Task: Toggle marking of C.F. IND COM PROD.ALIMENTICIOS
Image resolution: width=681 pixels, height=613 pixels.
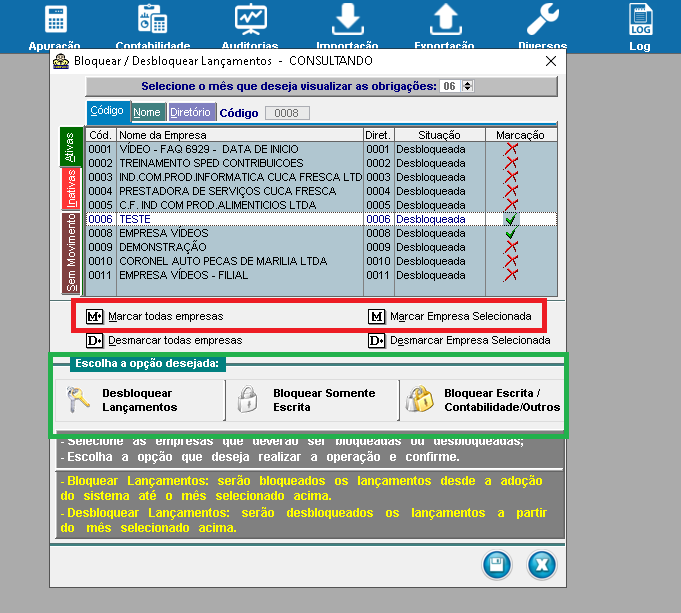Action: coord(511,205)
